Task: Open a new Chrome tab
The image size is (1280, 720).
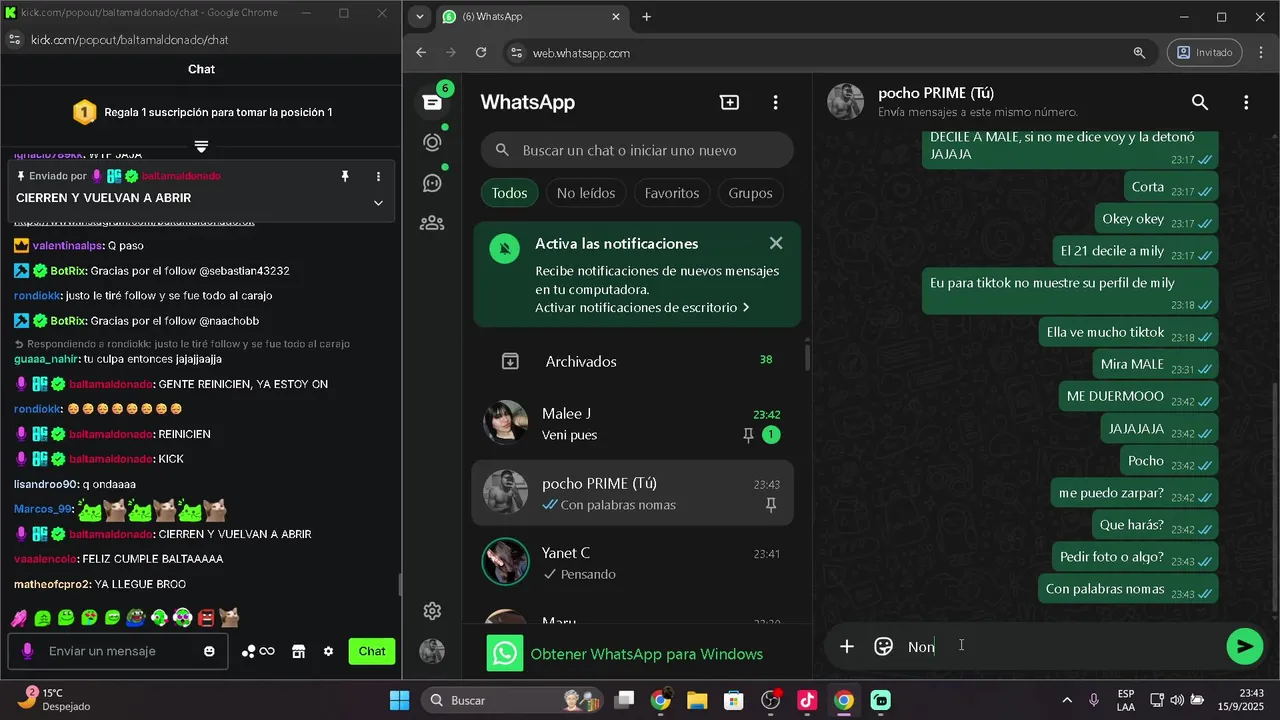Action: click(x=647, y=16)
